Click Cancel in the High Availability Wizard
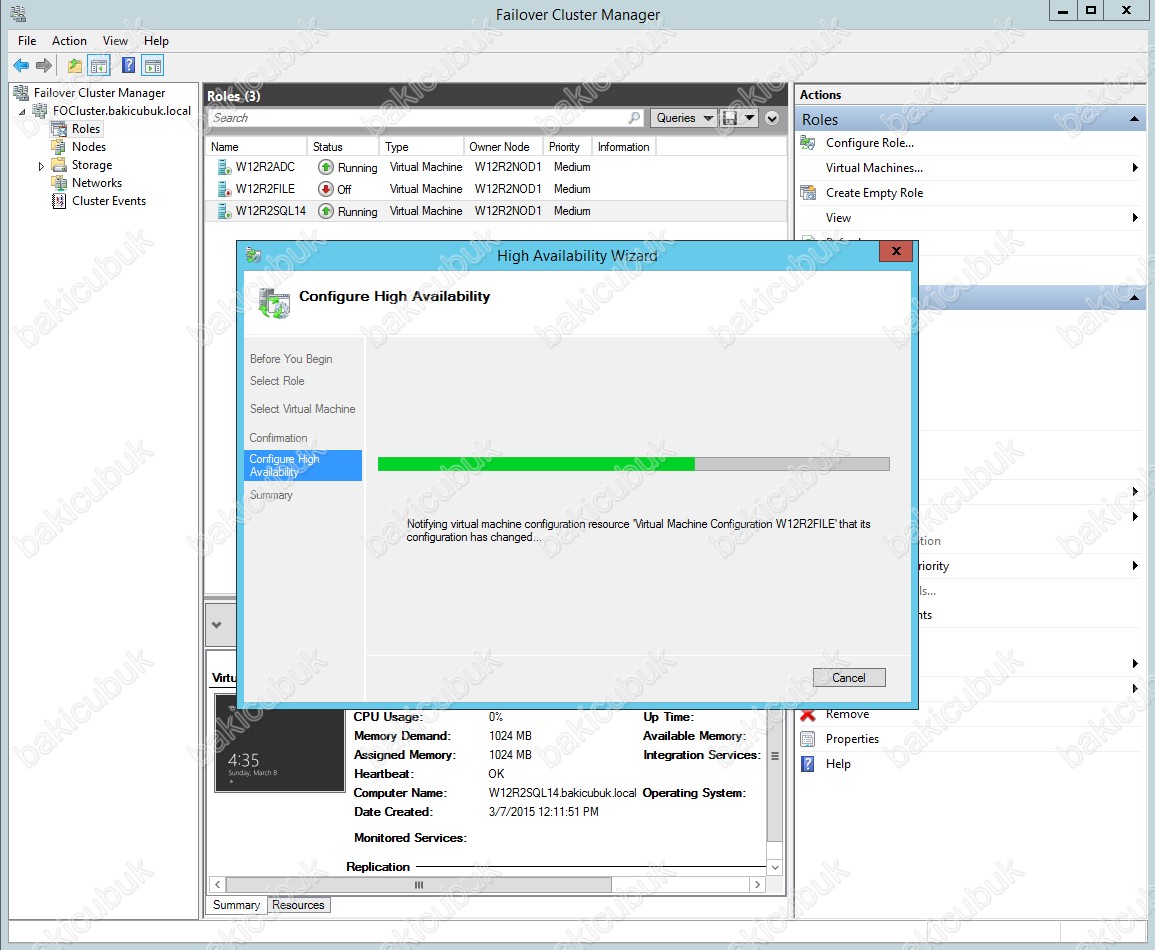Screen dimensions: 1155x950 [849, 678]
